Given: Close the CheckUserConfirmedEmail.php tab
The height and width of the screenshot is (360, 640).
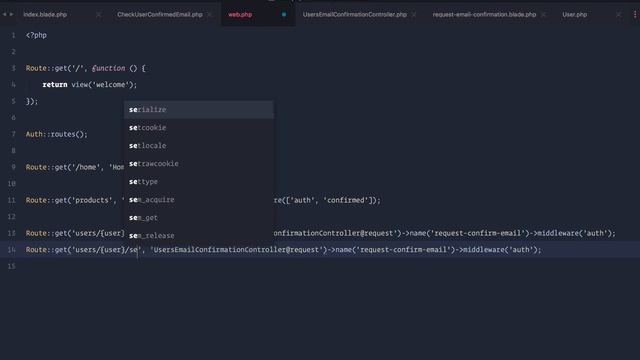Looking at the screenshot, I should point(210,15).
